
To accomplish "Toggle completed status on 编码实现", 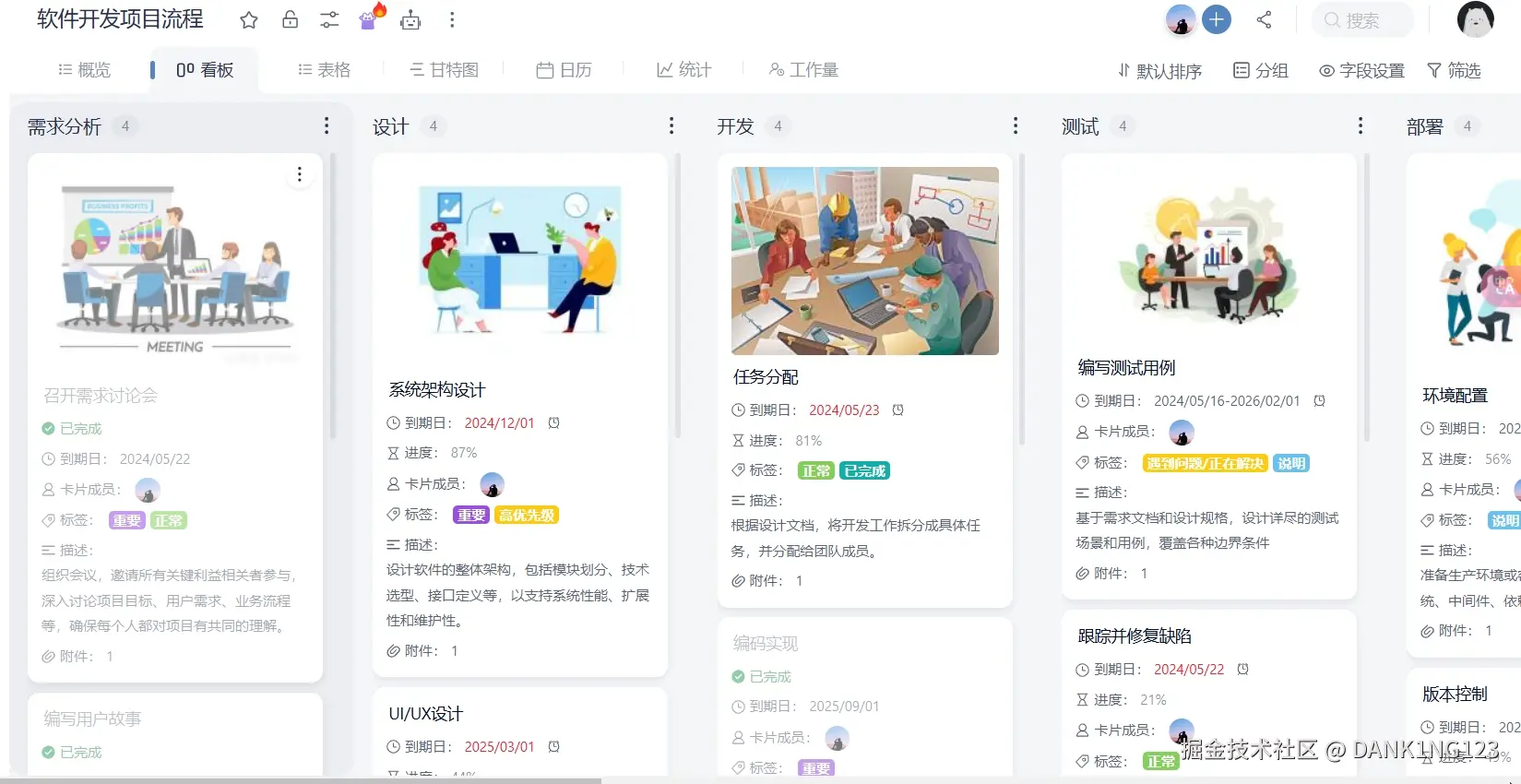I will 738,676.
